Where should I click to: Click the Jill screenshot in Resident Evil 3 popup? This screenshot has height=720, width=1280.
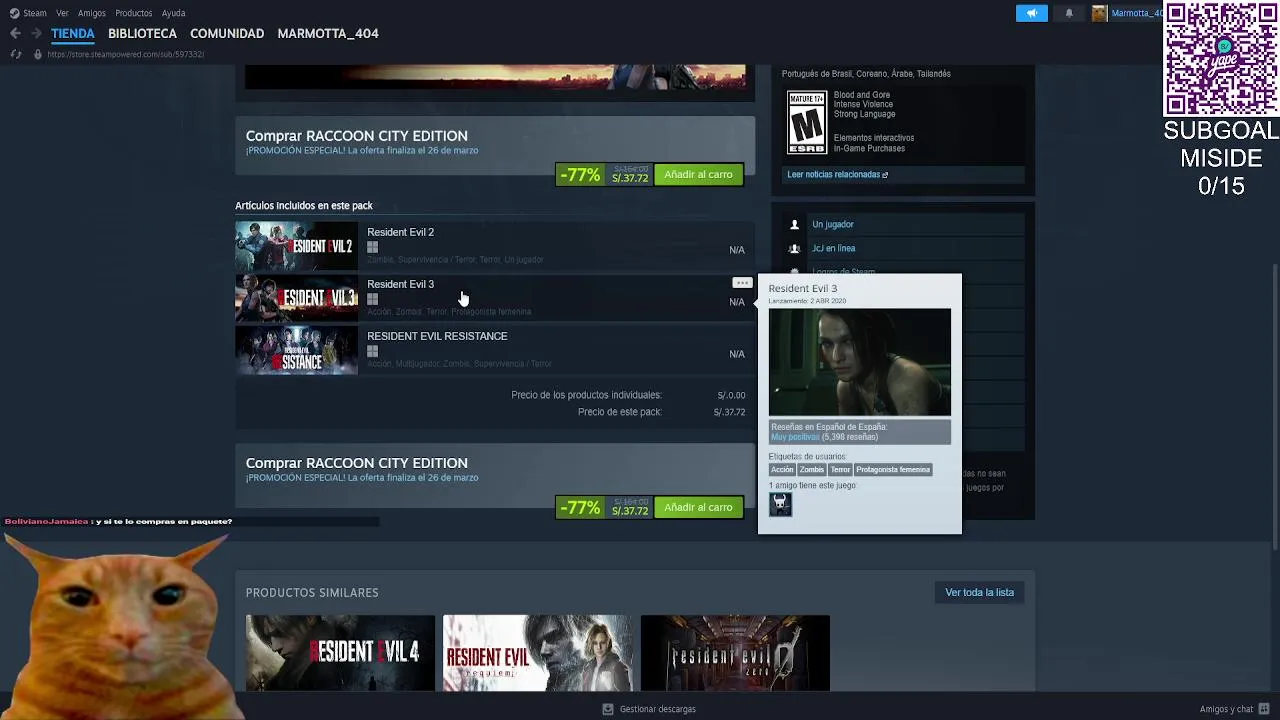[860, 362]
